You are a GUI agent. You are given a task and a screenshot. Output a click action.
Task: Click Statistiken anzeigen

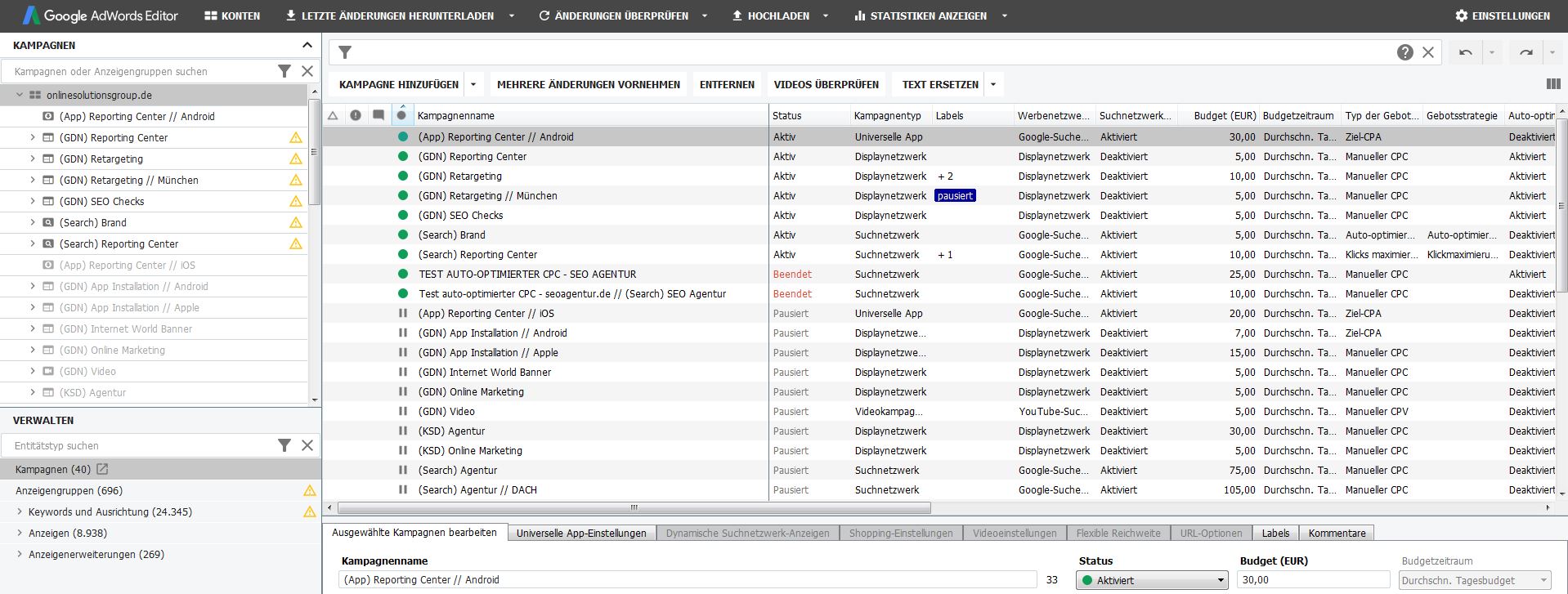click(921, 16)
